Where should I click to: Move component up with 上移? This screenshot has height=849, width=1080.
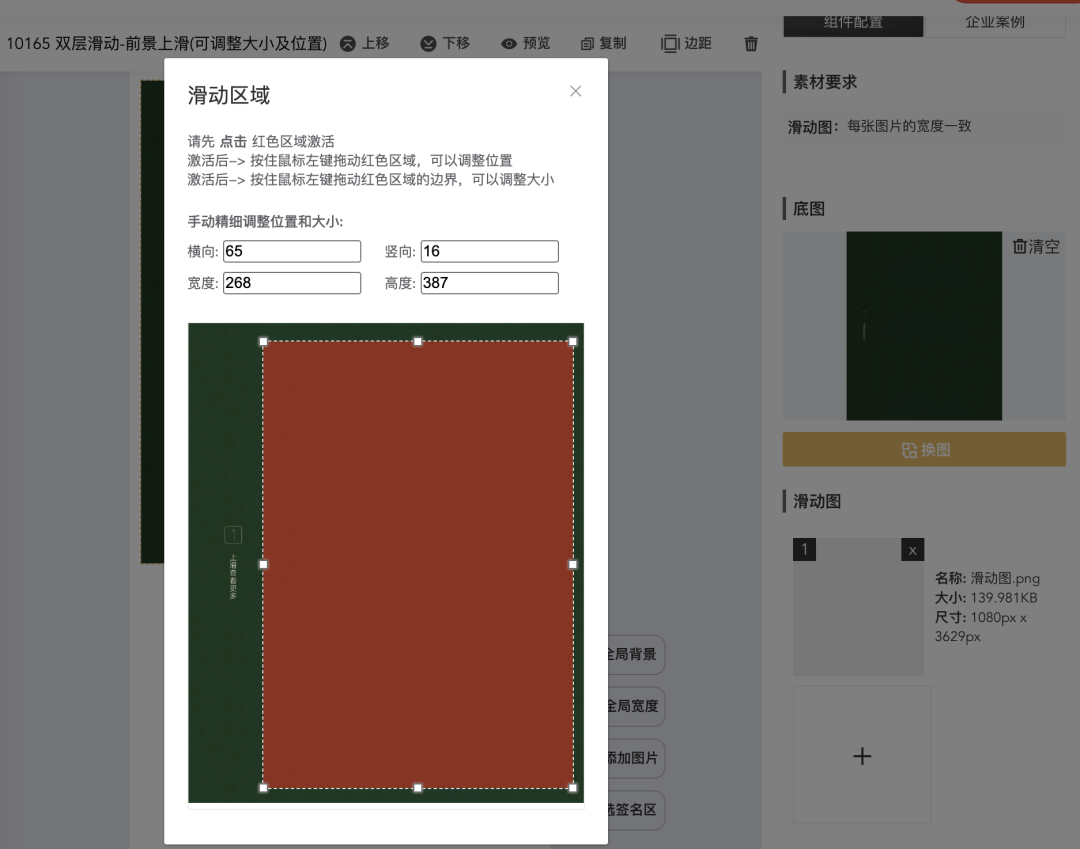[365, 43]
